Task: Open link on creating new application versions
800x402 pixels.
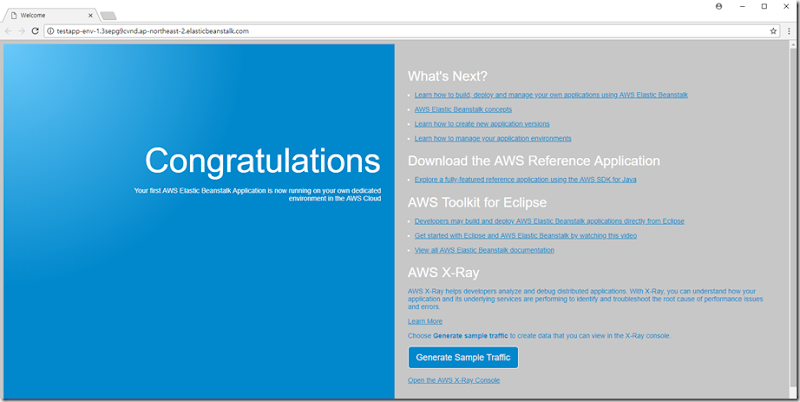Action: [482, 124]
